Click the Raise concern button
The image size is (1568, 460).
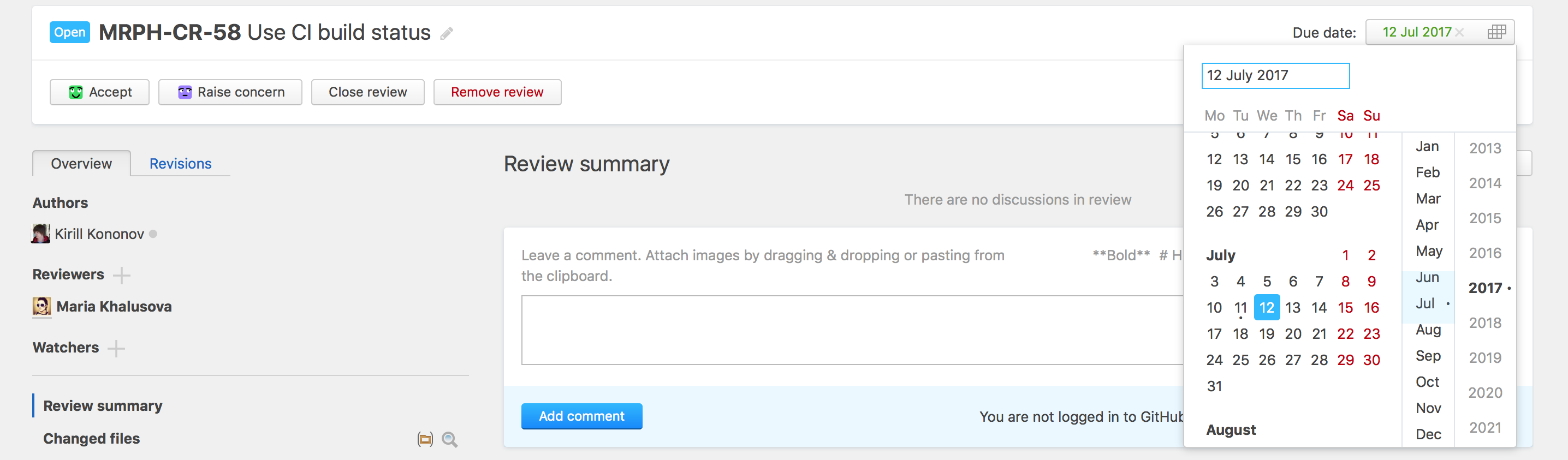click(x=230, y=92)
